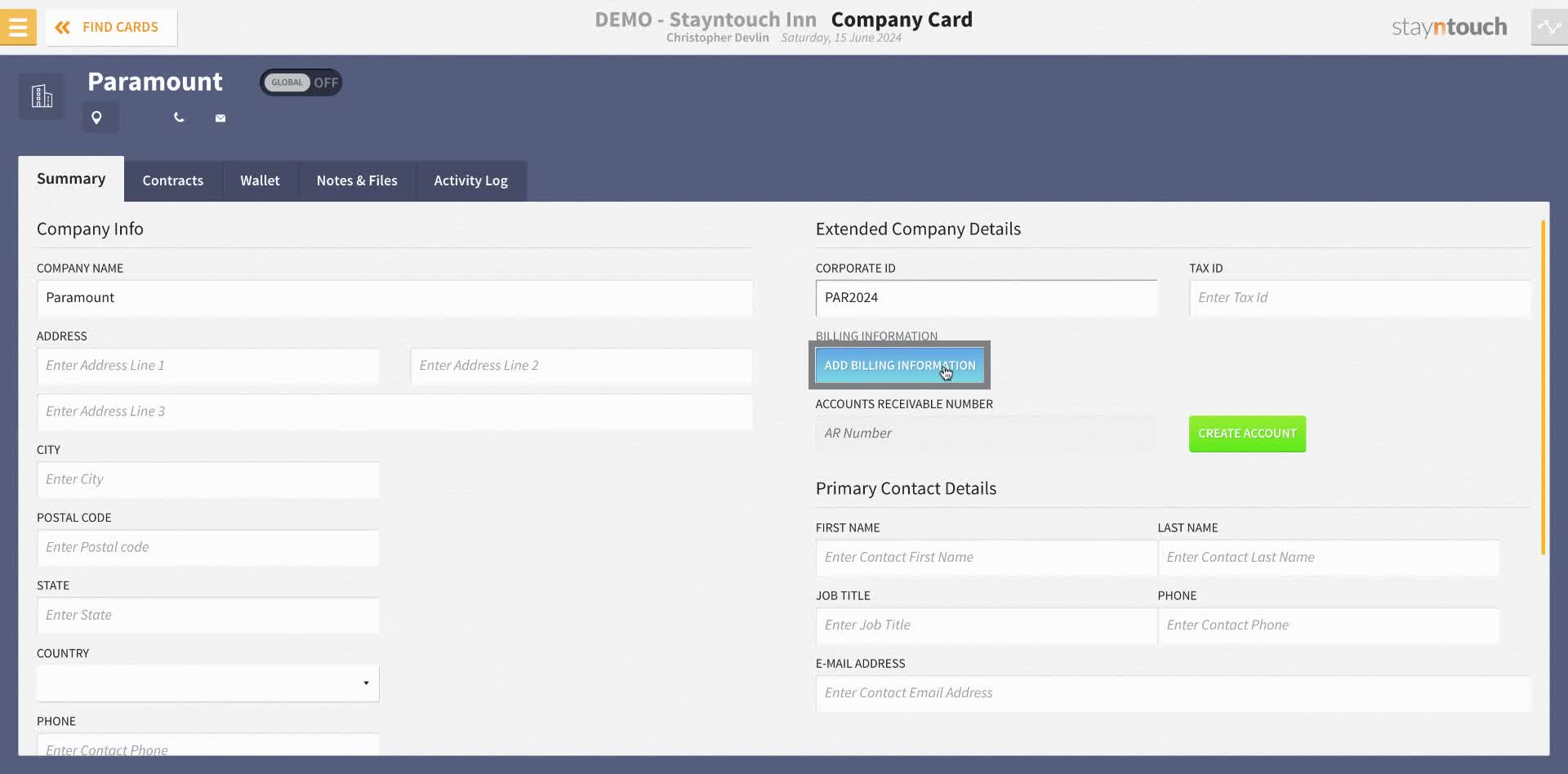
Task: Click the company Phone field at bottom left
Action: [208, 745]
